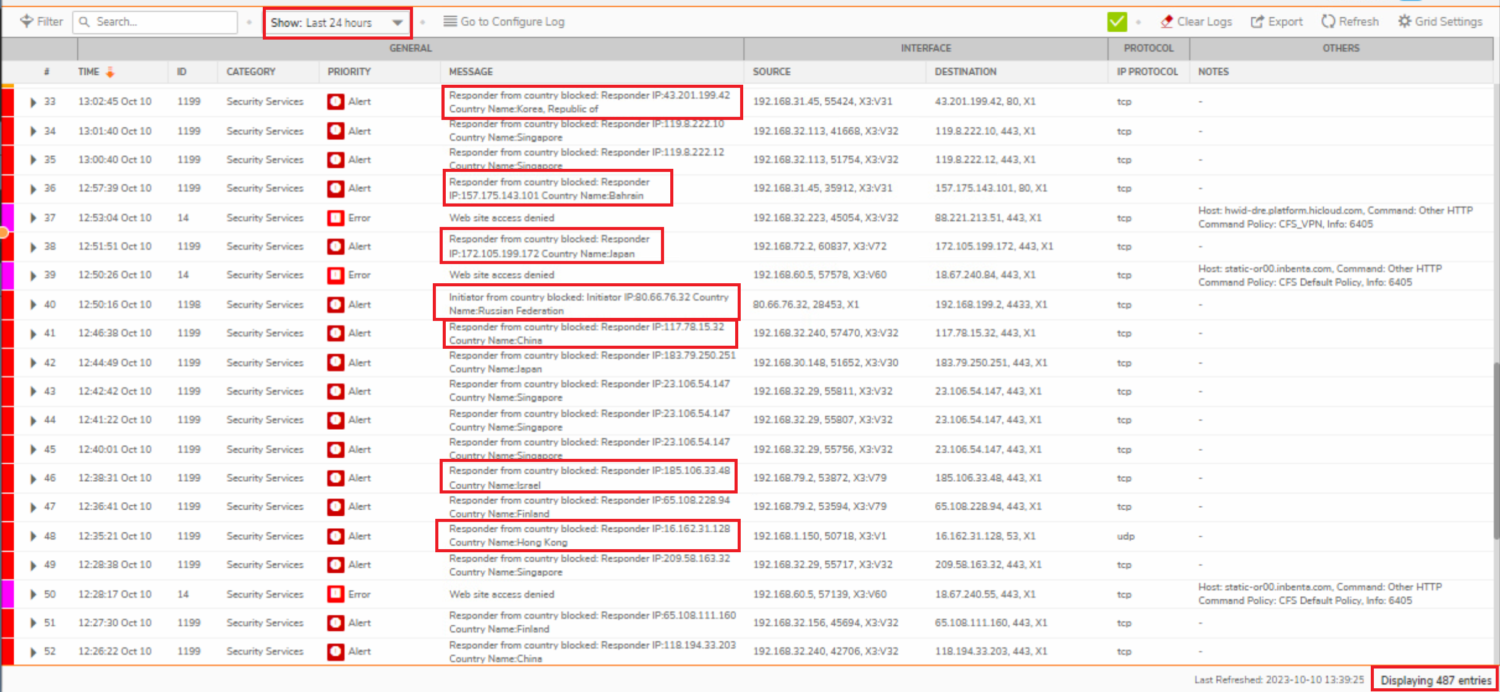Click the Clear Logs eraser icon
This screenshot has height=692, width=1500.
pos(1167,21)
